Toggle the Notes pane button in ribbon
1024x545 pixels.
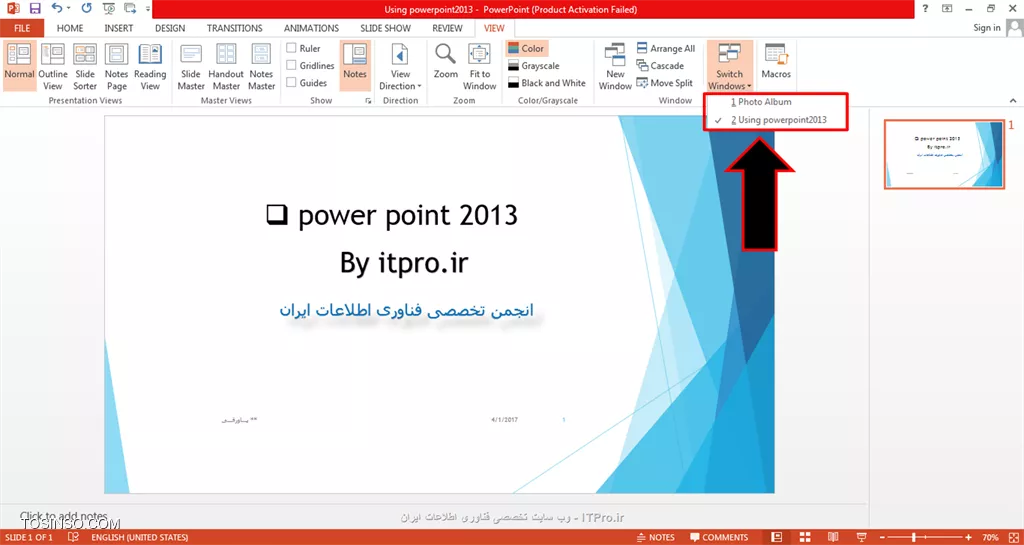pyautogui.click(x=355, y=66)
